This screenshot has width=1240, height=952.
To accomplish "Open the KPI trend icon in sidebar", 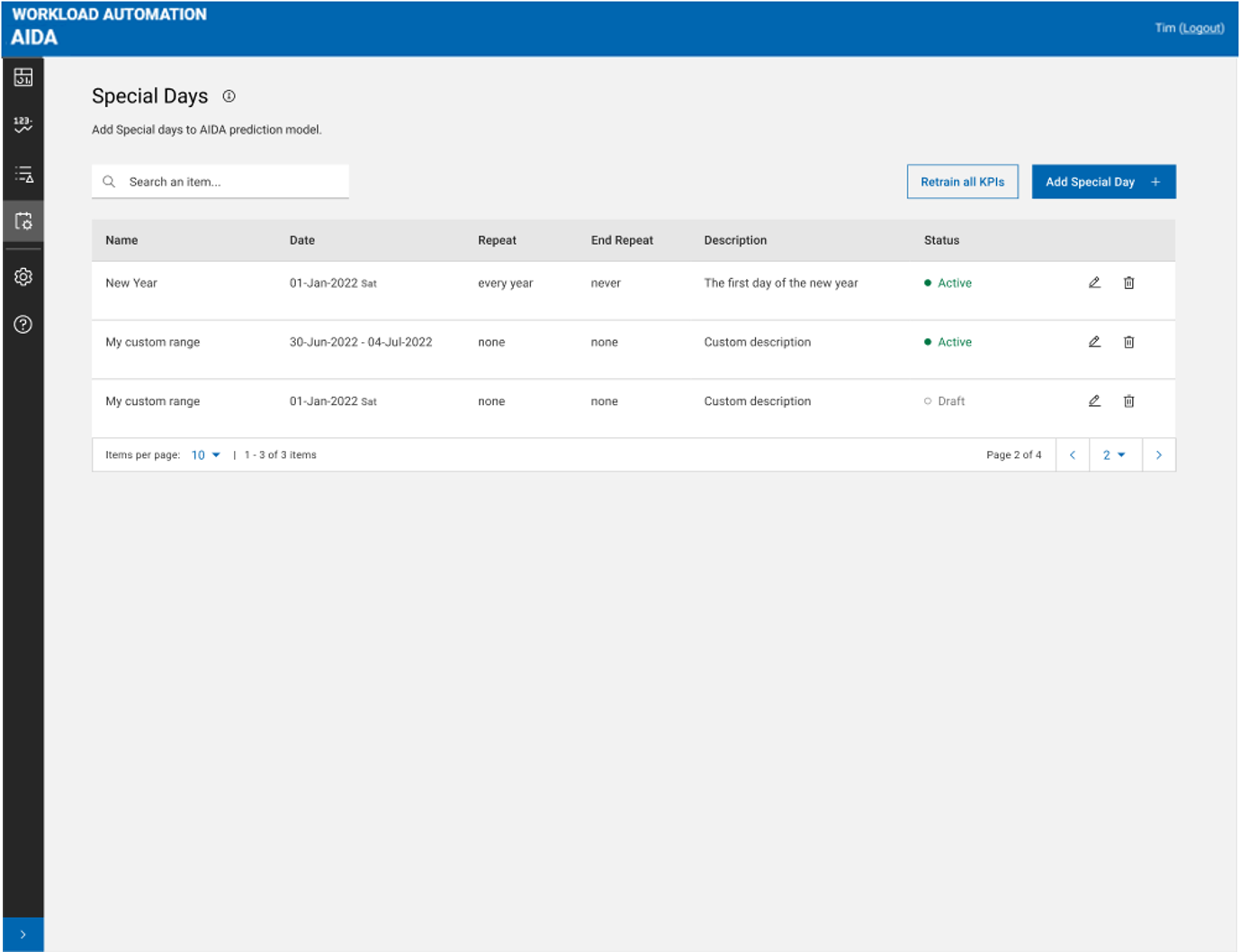I will (23, 124).
